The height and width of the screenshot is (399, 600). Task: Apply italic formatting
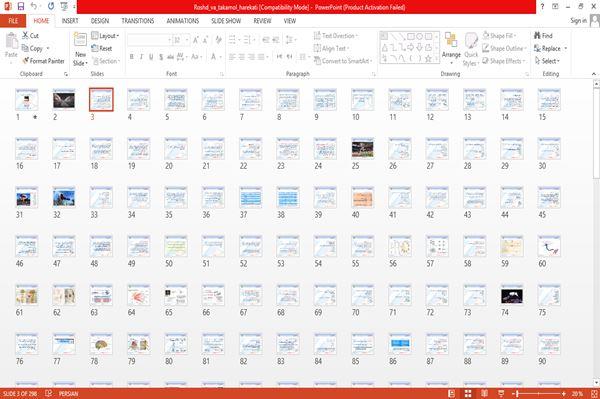(x=141, y=57)
